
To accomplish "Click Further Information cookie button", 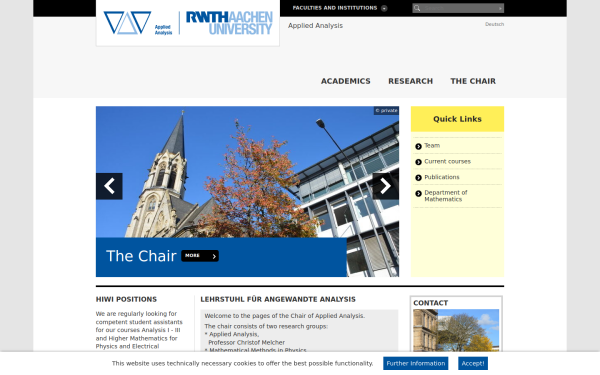I will pyautogui.click(x=416, y=364).
